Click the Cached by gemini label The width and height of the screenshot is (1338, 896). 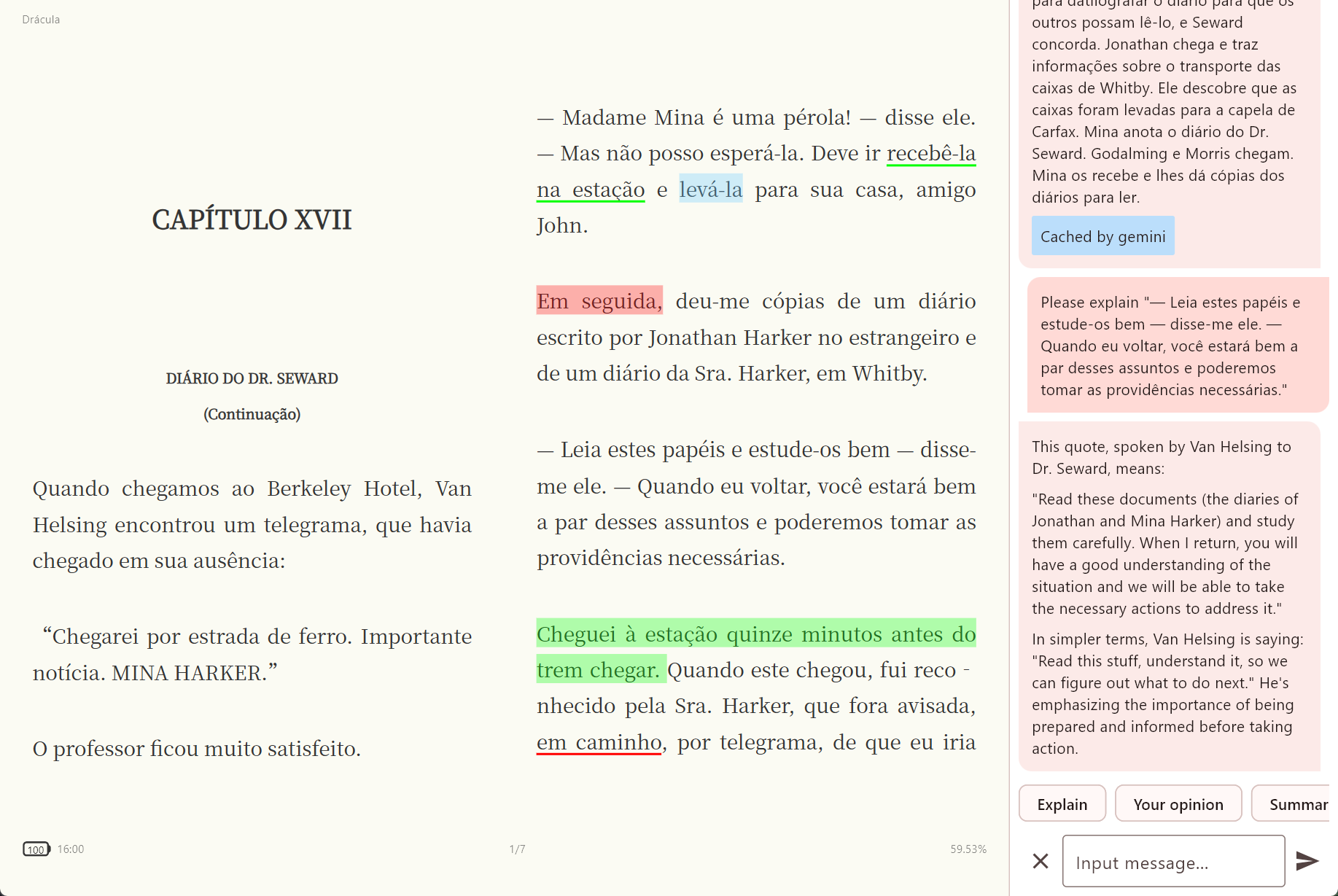coord(1102,235)
